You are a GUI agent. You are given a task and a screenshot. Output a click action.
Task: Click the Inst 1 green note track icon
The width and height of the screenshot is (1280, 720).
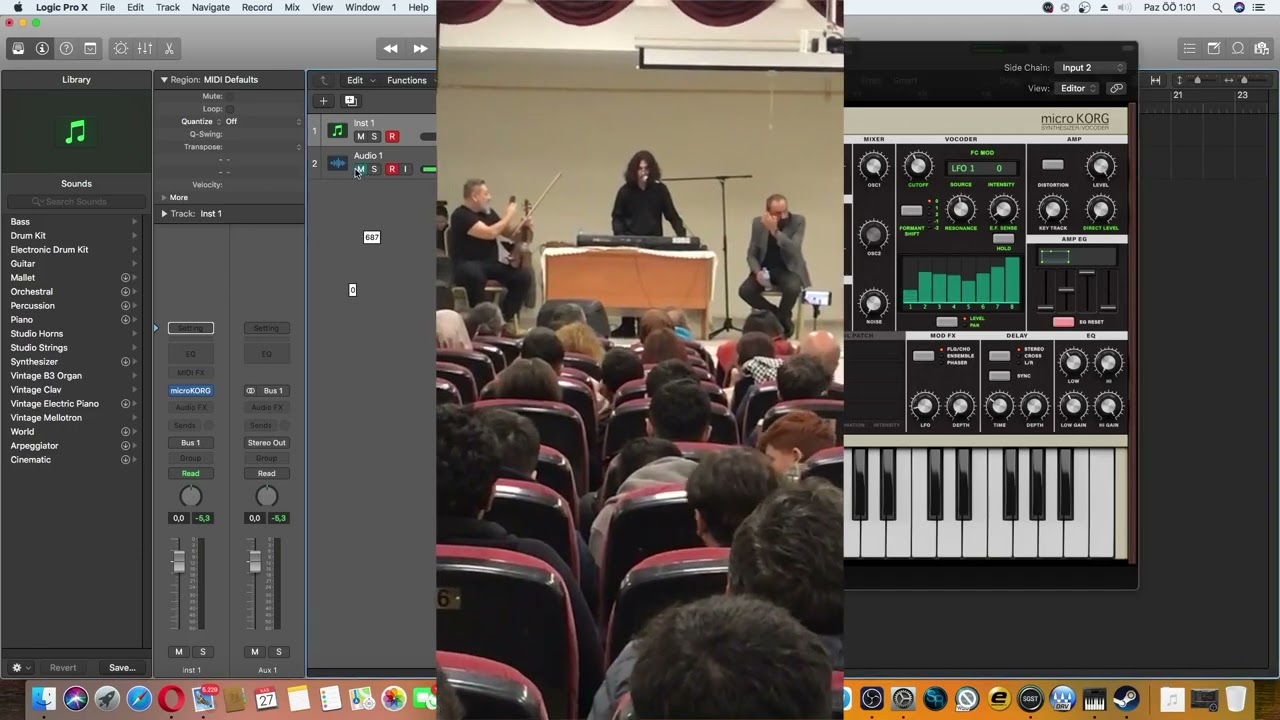point(337,131)
